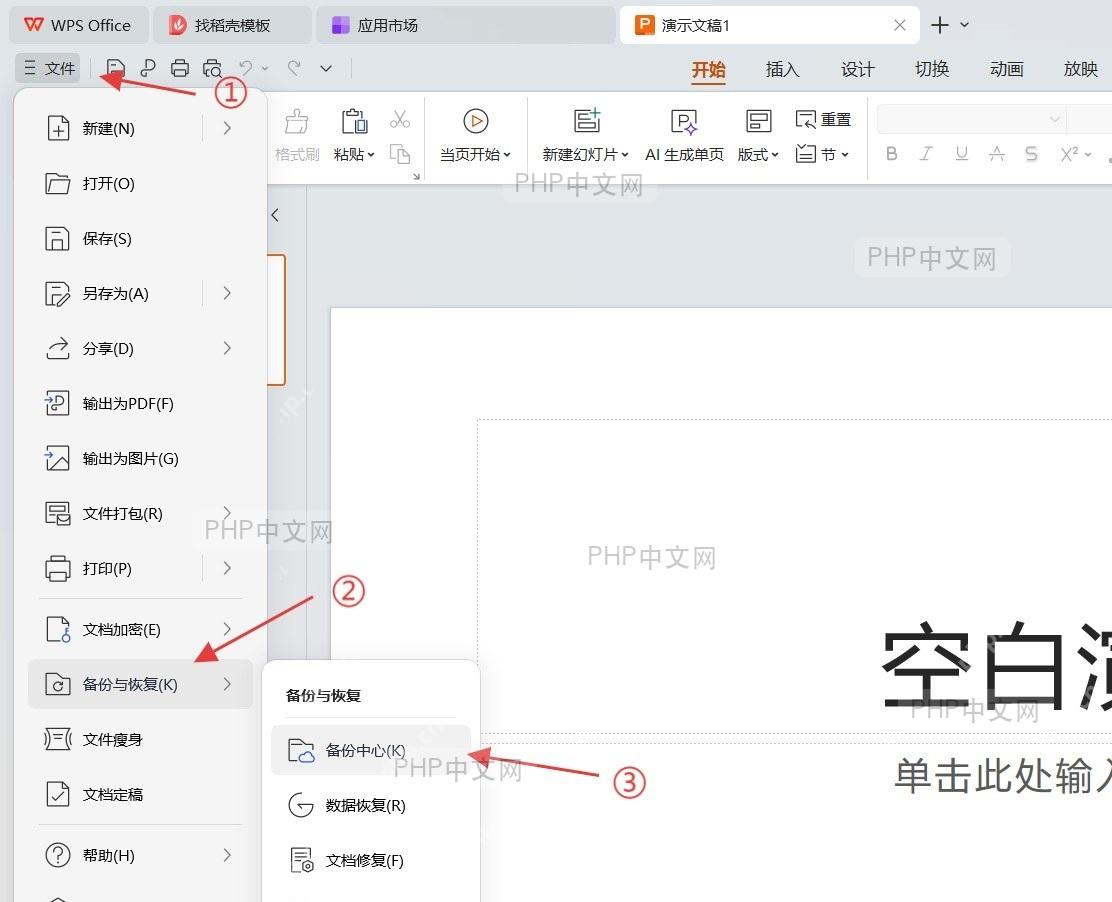Expand the new tab dropdown arrow
Viewport: 1112px width, 902px height.
click(x=964, y=26)
